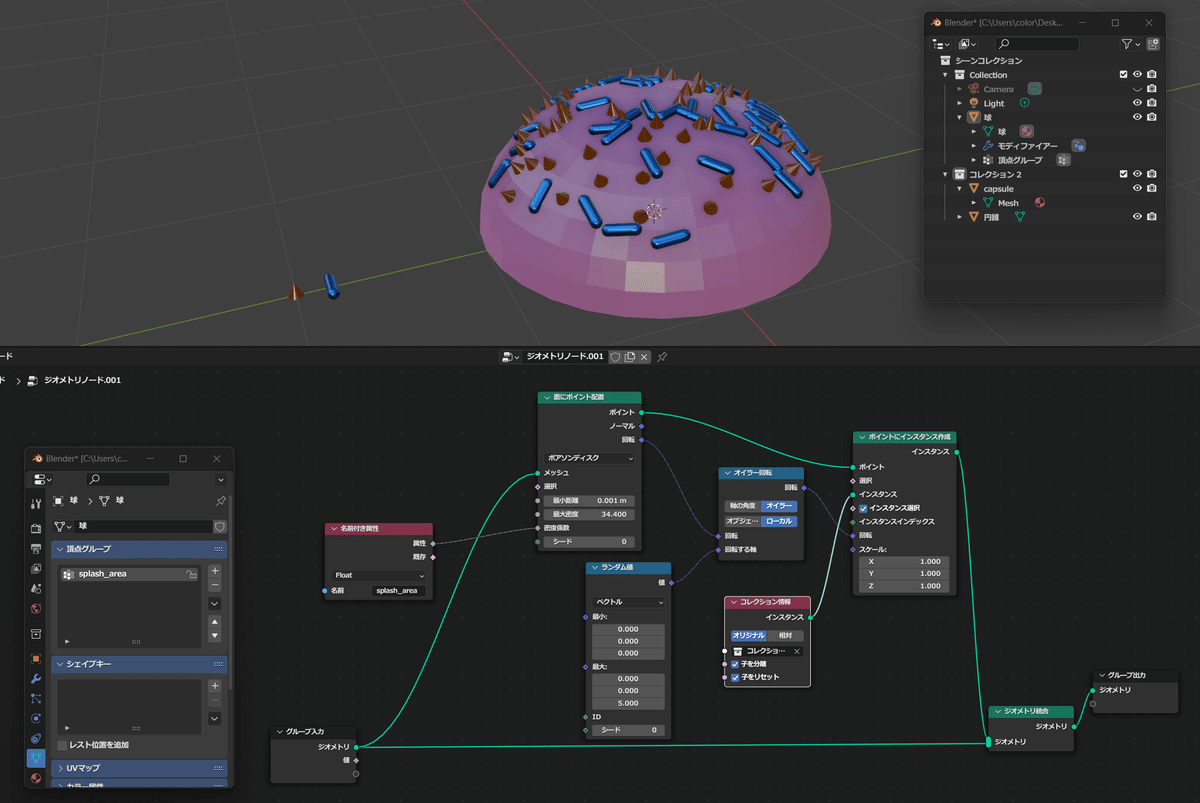Collapse the 頂点グループ panel
The height and width of the screenshot is (803, 1200).
139,549
